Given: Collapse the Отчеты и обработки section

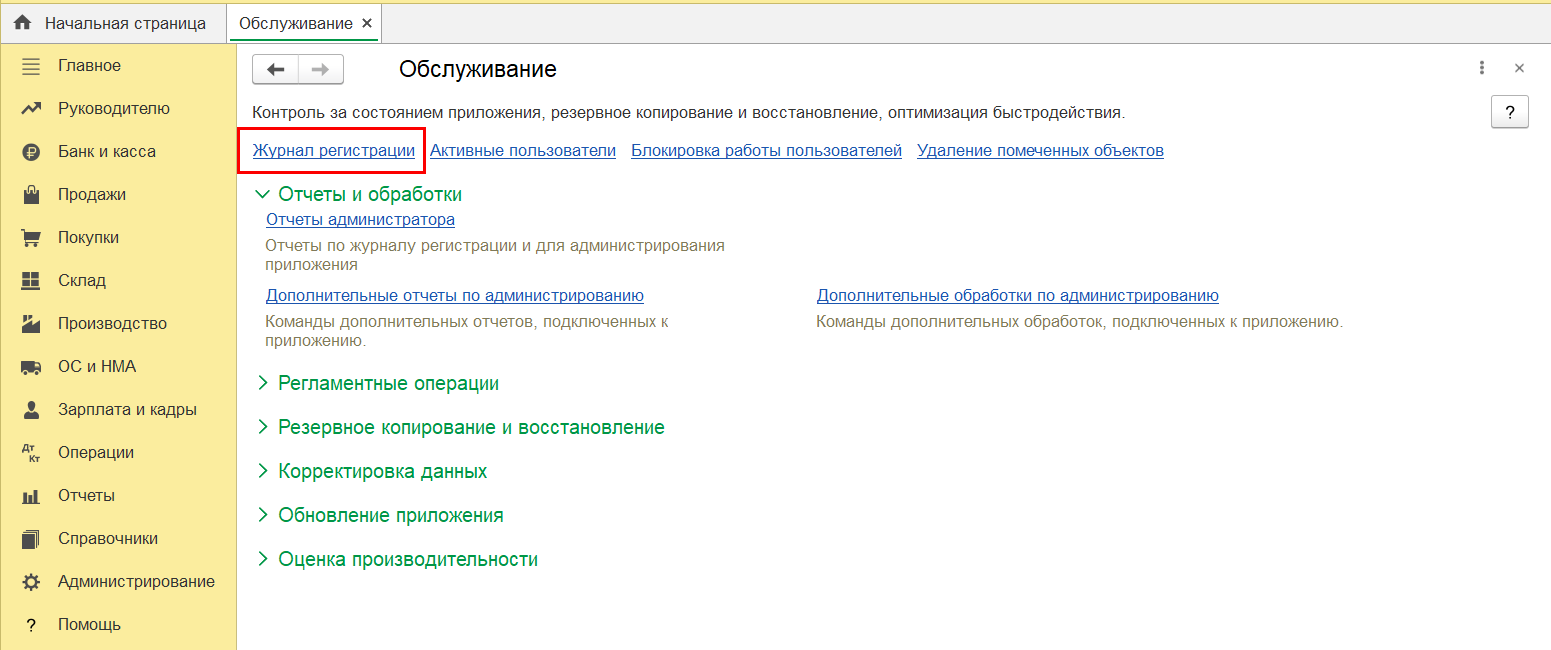Looking at the screenshot, I should click(x=263, y=195).
